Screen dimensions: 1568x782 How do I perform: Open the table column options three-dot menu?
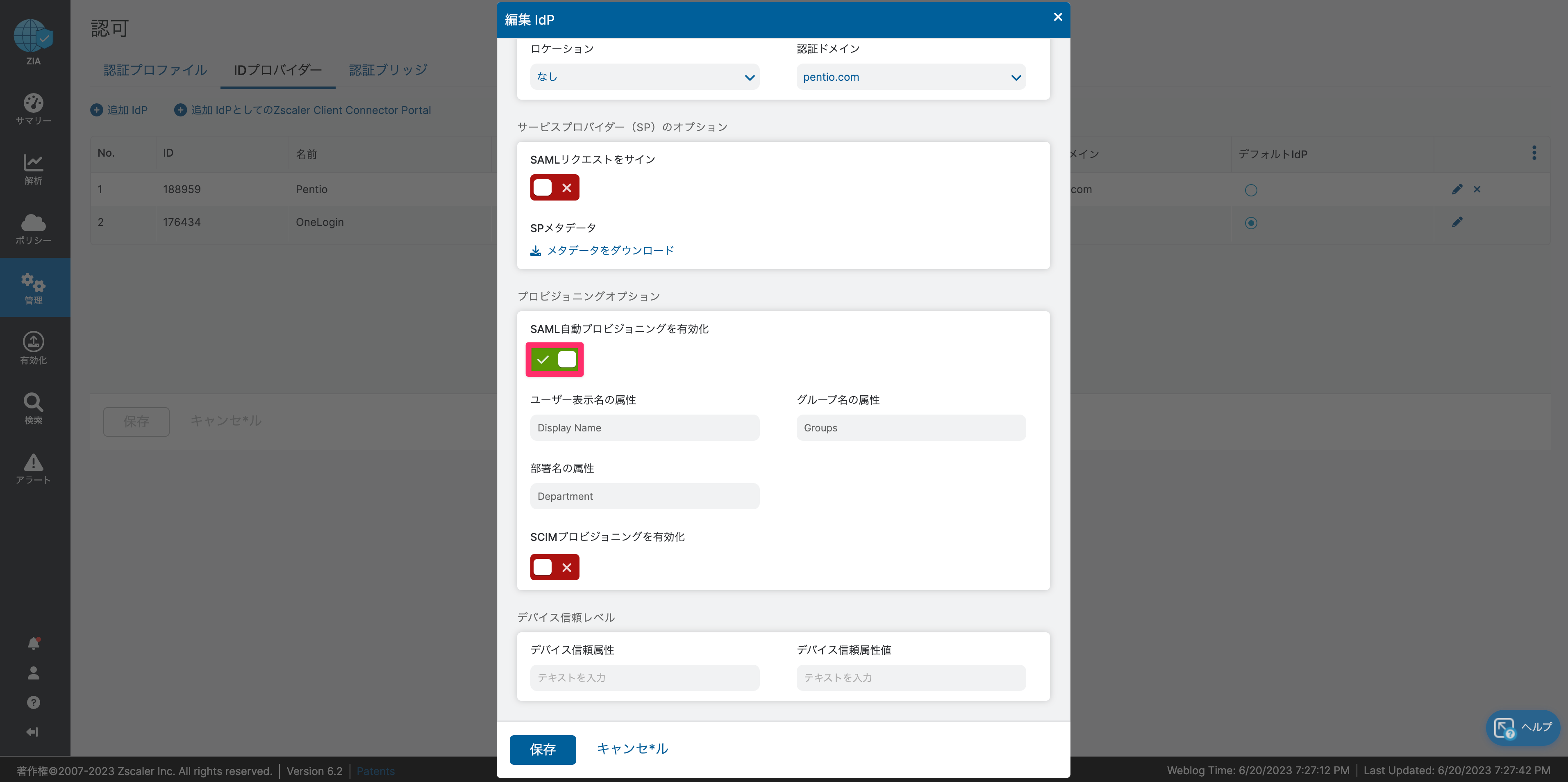pyautogui.click(x=1534, y=153)
